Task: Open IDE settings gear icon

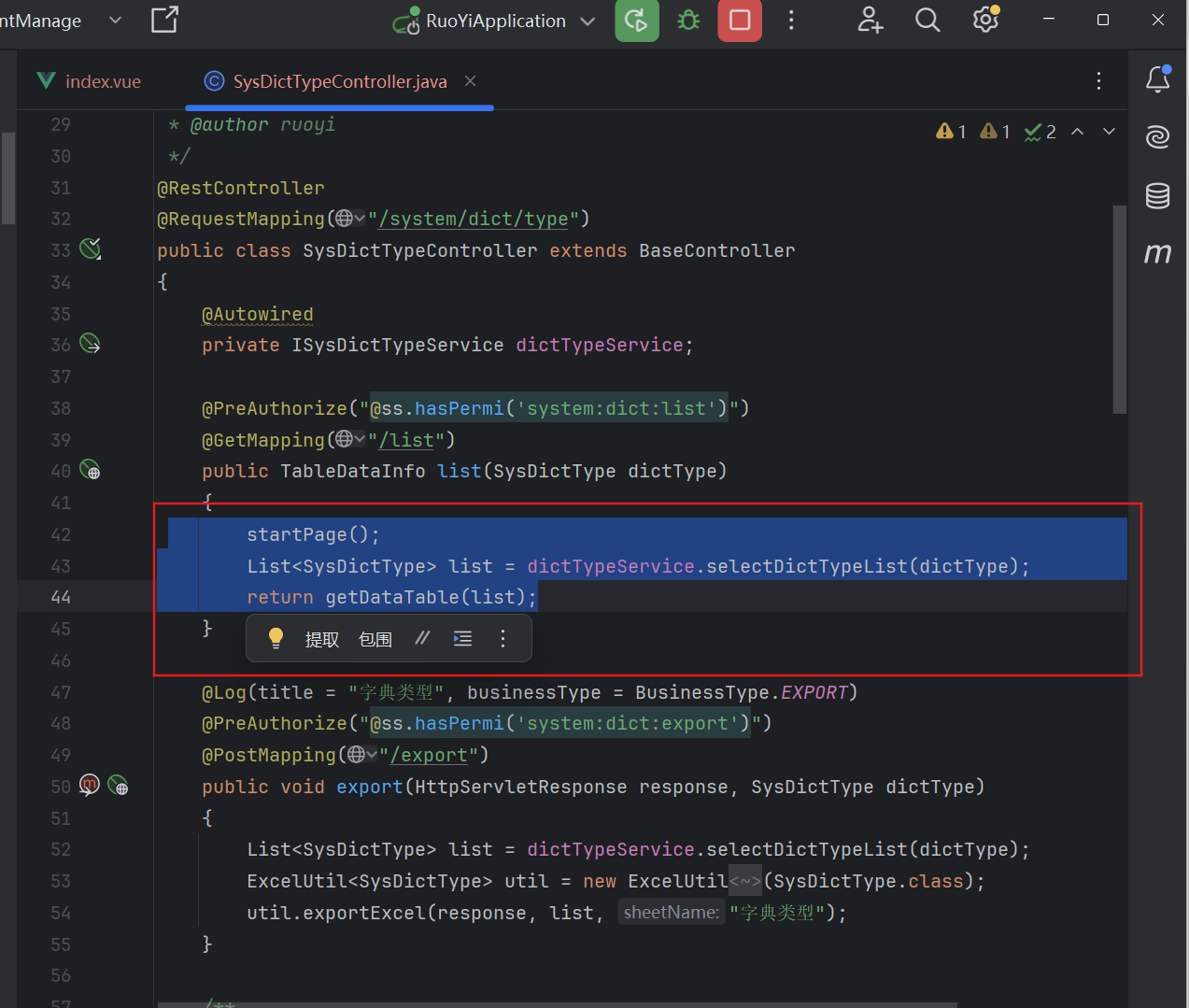Action: (x=986, y=20)
